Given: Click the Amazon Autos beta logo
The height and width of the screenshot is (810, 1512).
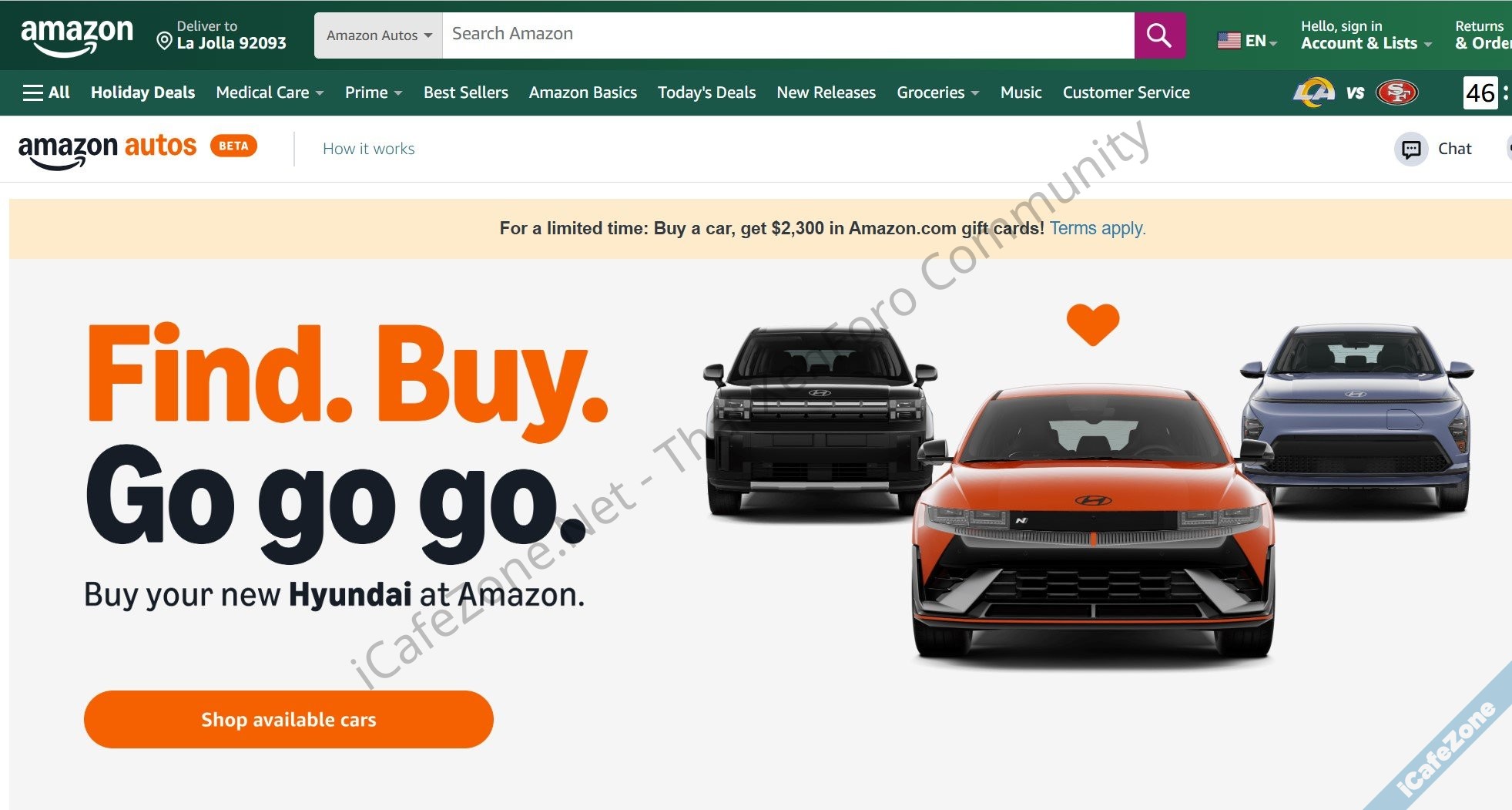Looking at the screenshot, I should [138, 149].
